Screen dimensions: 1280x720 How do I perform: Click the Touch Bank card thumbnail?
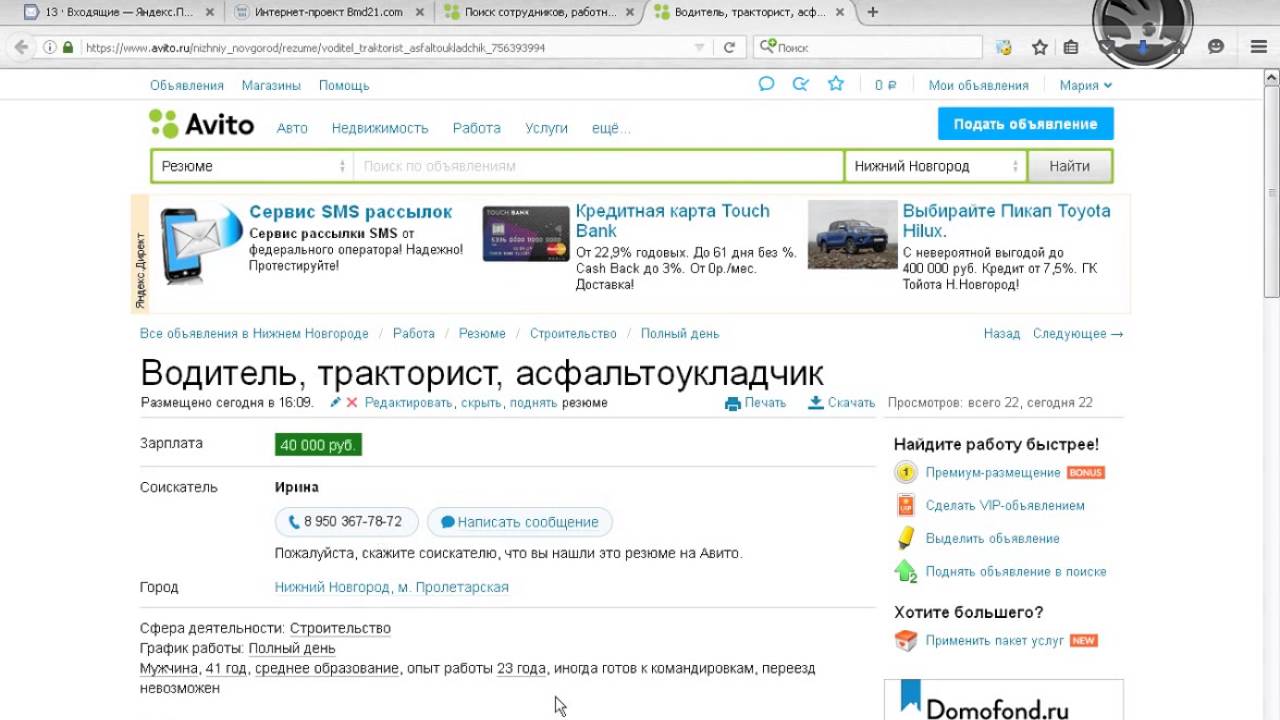526,234
